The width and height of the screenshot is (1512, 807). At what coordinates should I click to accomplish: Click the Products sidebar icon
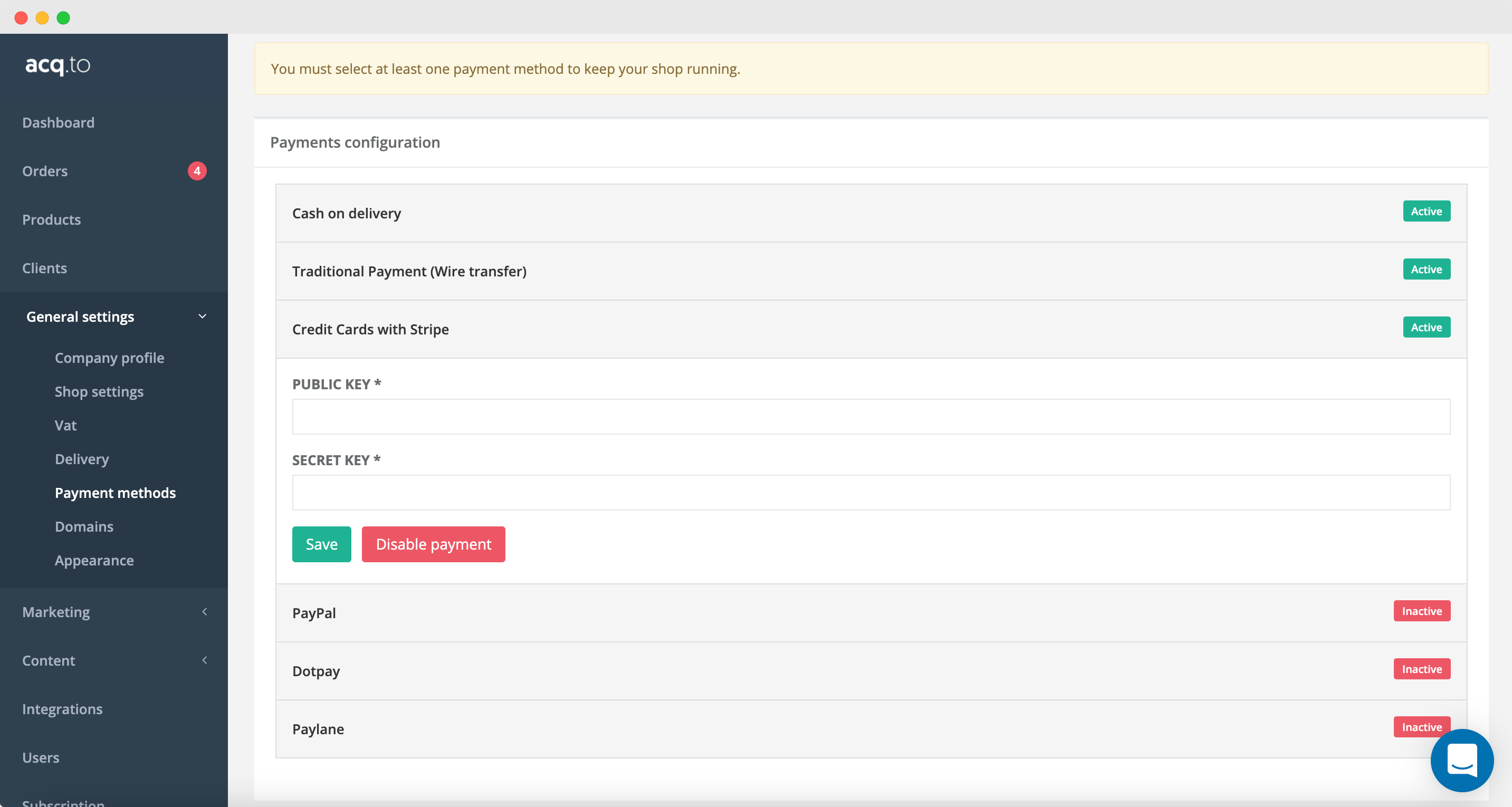[51, 219]
